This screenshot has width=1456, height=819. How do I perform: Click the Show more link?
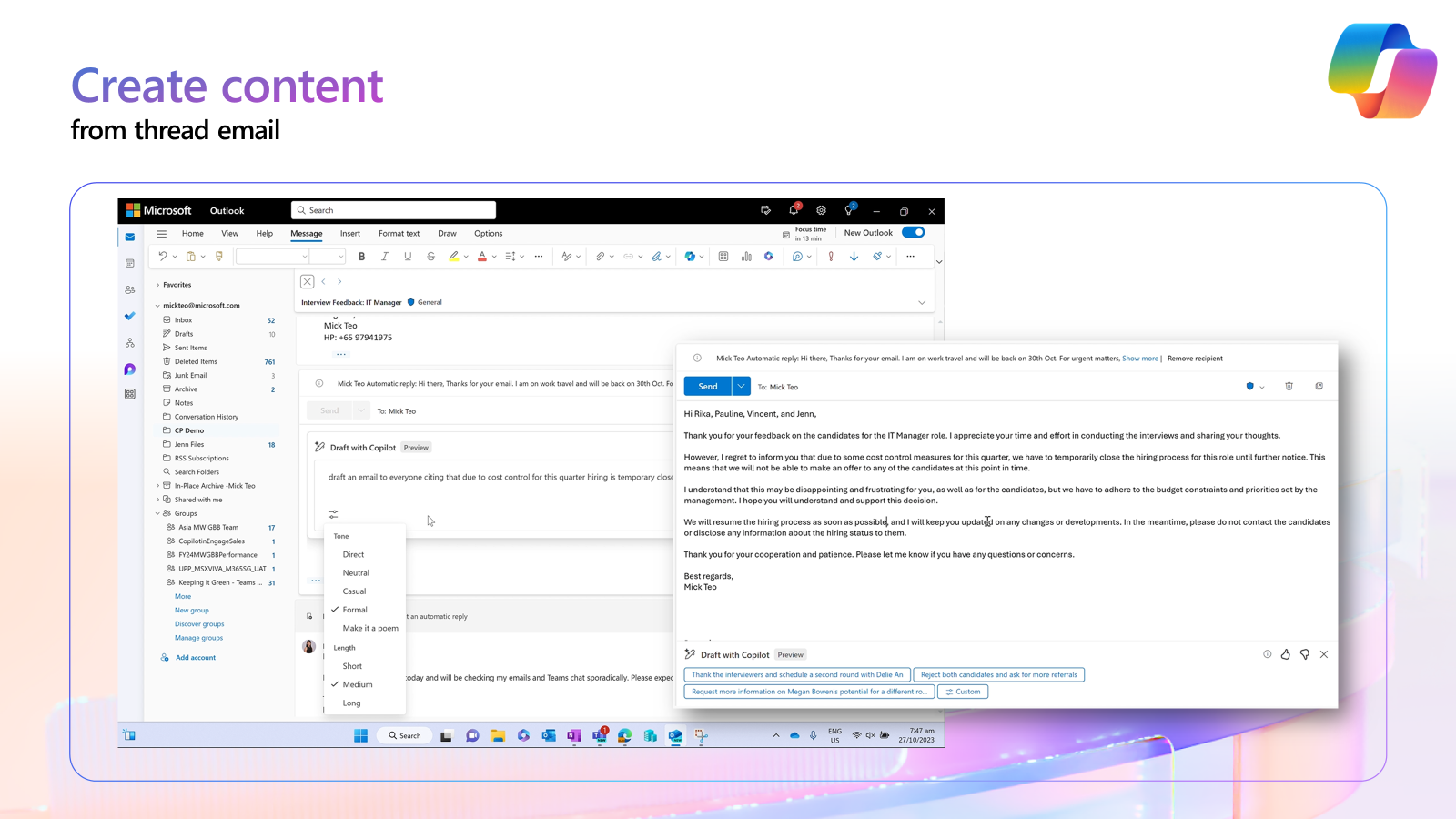[x=1139, y=359]
